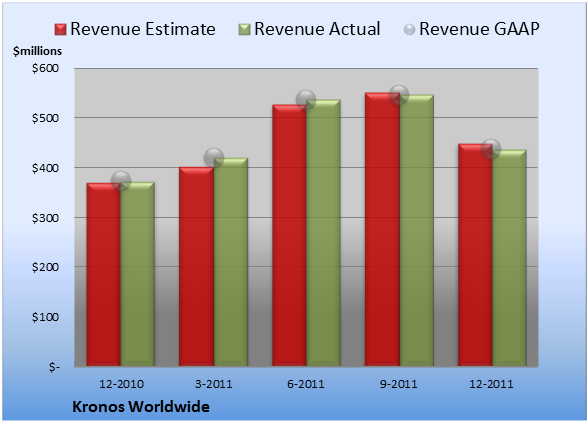The width and height of the screenshot is (588, 422).
Task: Select the 'Revenue Estimate' legend label
Action: [143, 29]
